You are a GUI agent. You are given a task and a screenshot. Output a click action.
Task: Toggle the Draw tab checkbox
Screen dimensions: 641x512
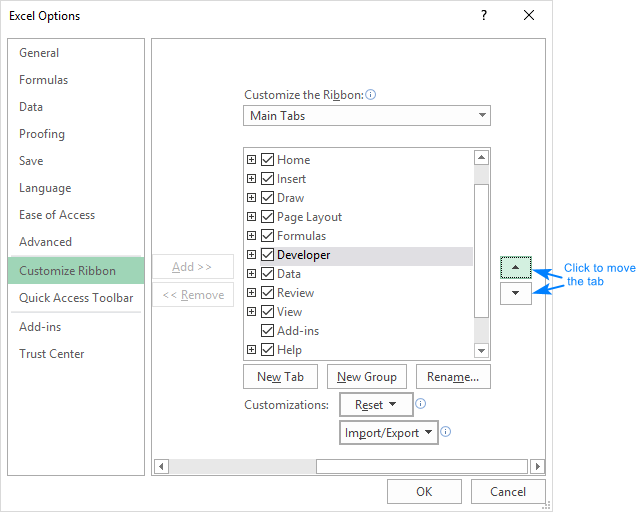click(x=267, y=198)
